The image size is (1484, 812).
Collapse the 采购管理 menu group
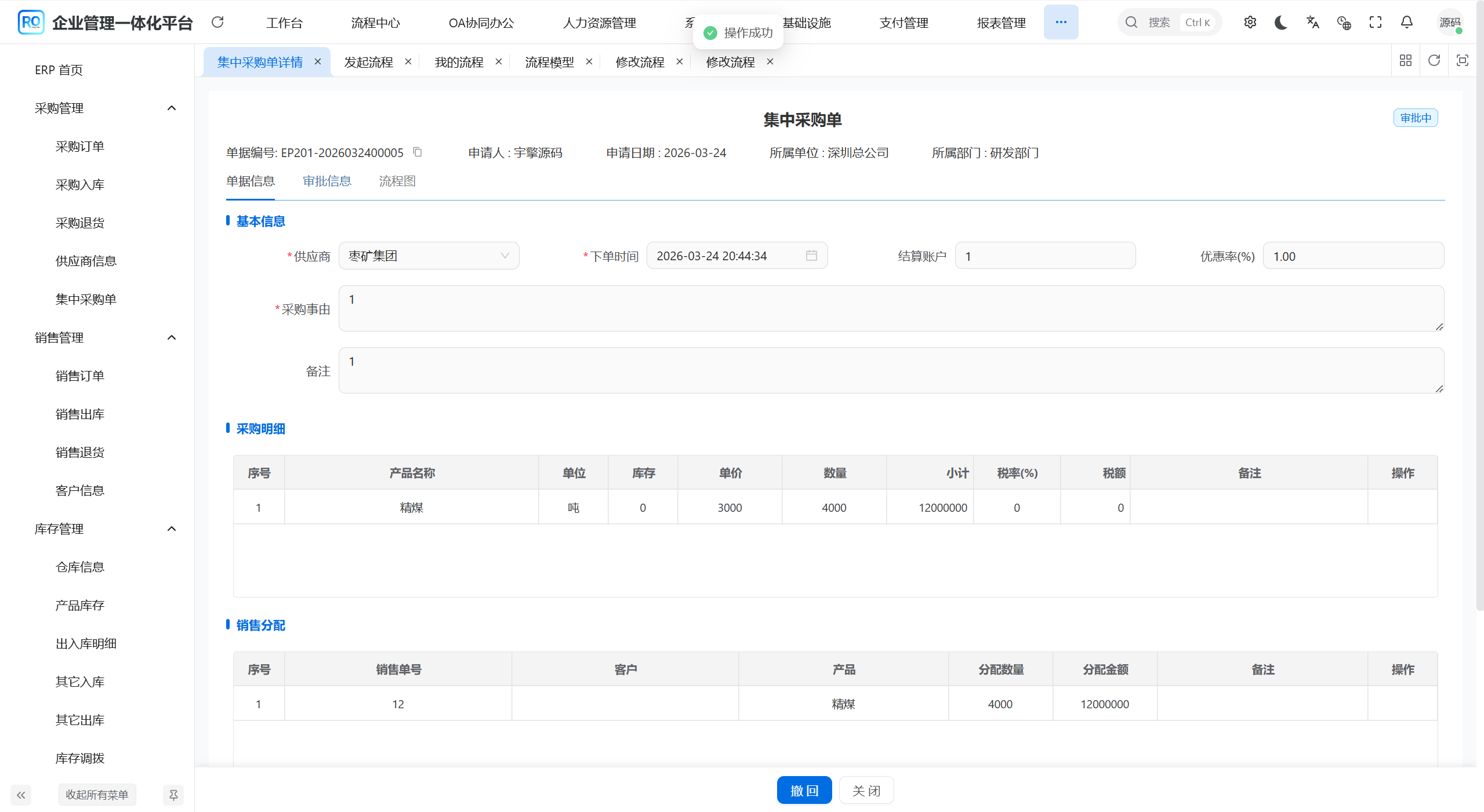[x=171, y=108]
